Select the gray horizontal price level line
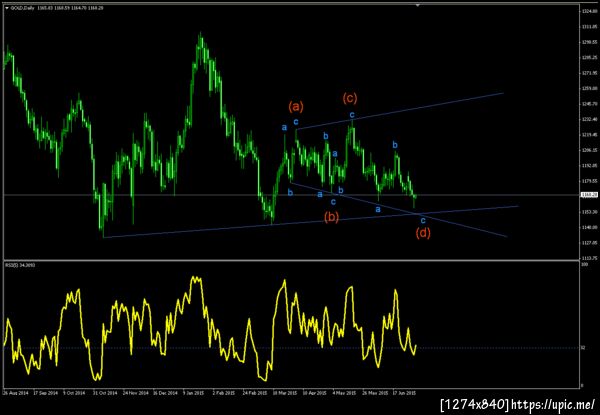 tap(292, 195)
